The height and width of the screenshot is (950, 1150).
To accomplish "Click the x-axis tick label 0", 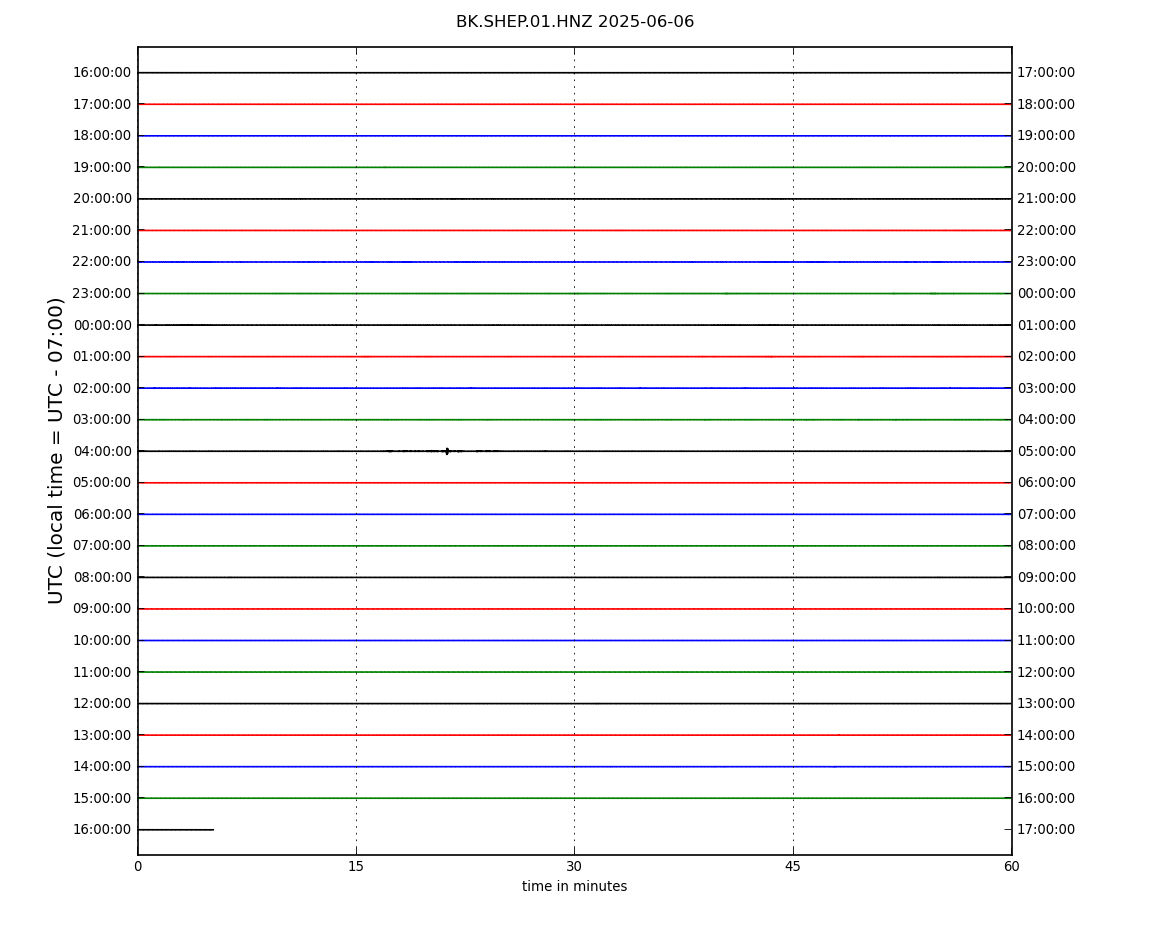I will (138, 866).
